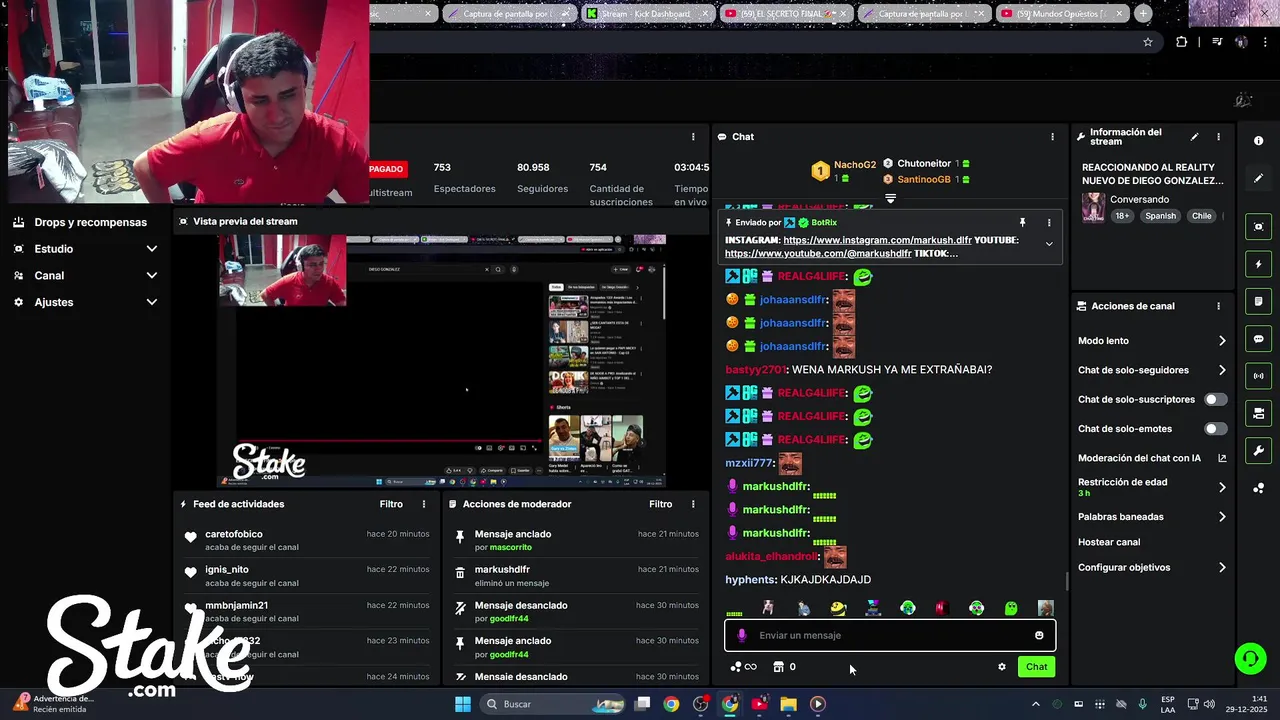Open pinned message three-dot options
Image resolution: width=1280 pixels, height=720 pixels.
click(1049, 223)
